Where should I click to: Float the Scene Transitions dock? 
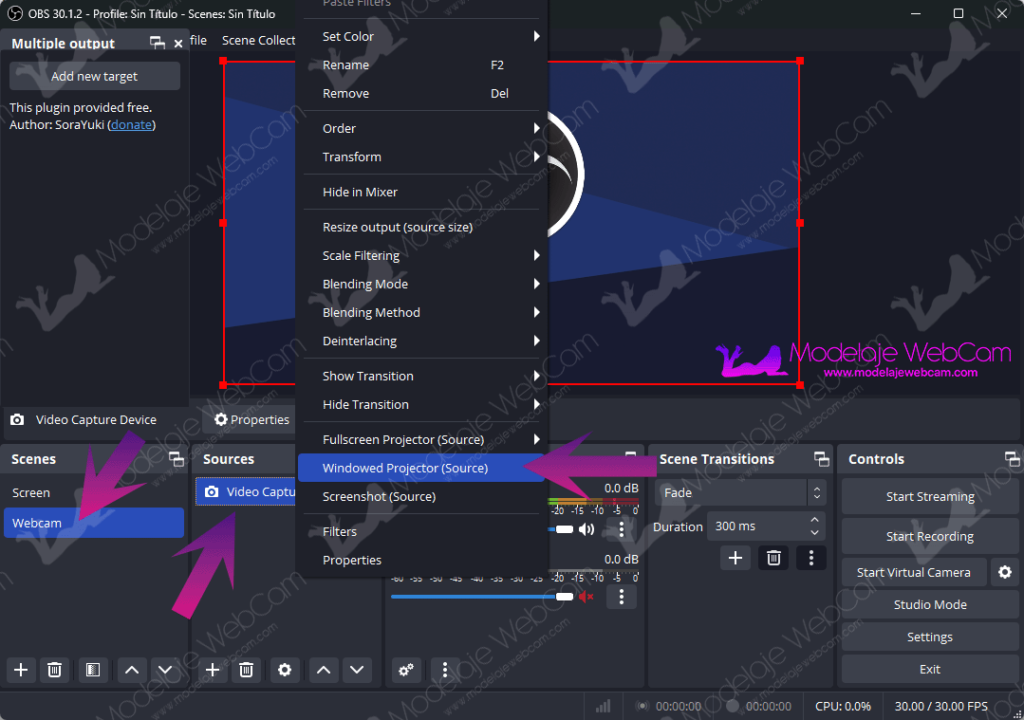point(822,459)
